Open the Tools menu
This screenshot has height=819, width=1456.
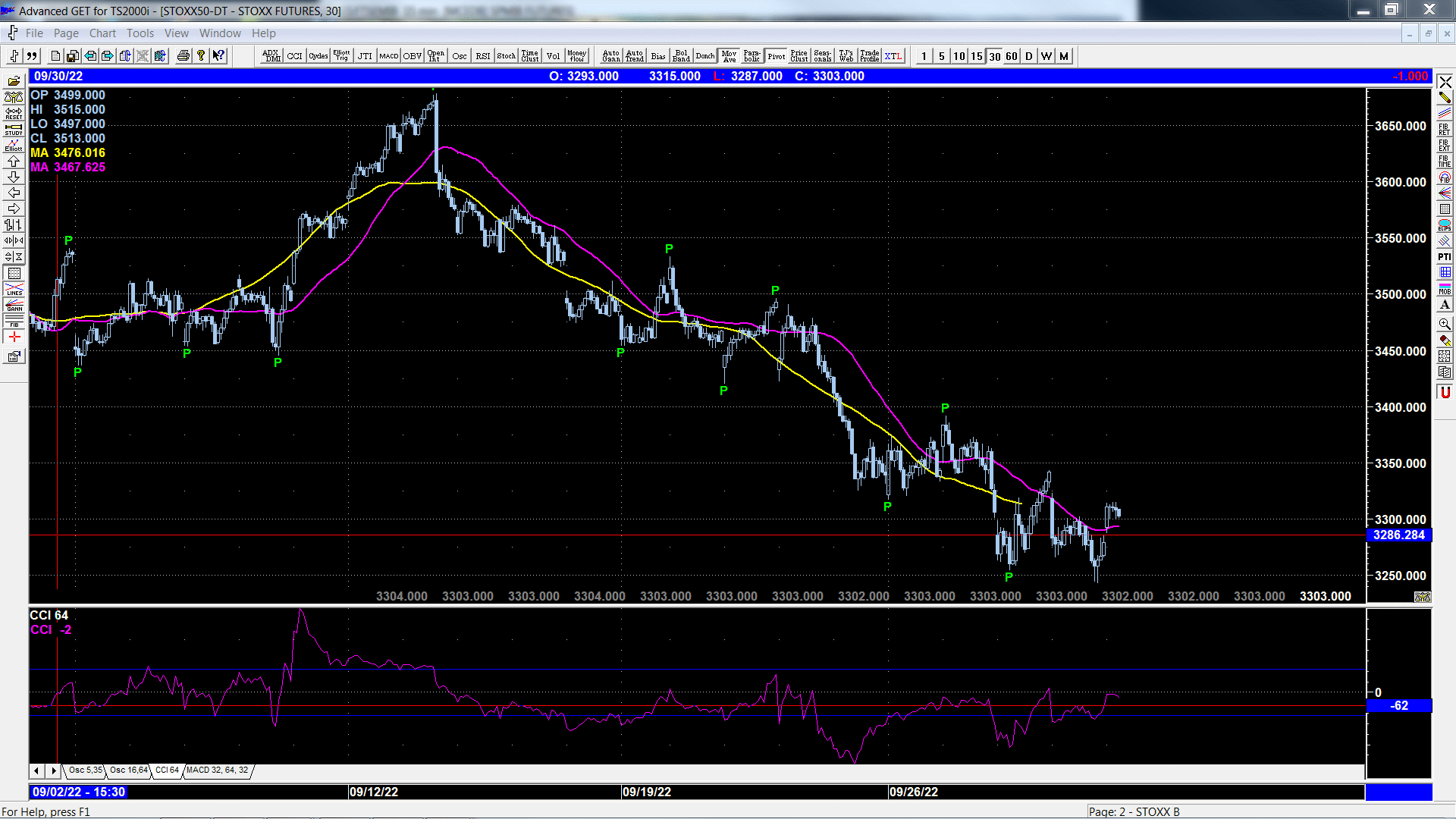pos(140,33)
